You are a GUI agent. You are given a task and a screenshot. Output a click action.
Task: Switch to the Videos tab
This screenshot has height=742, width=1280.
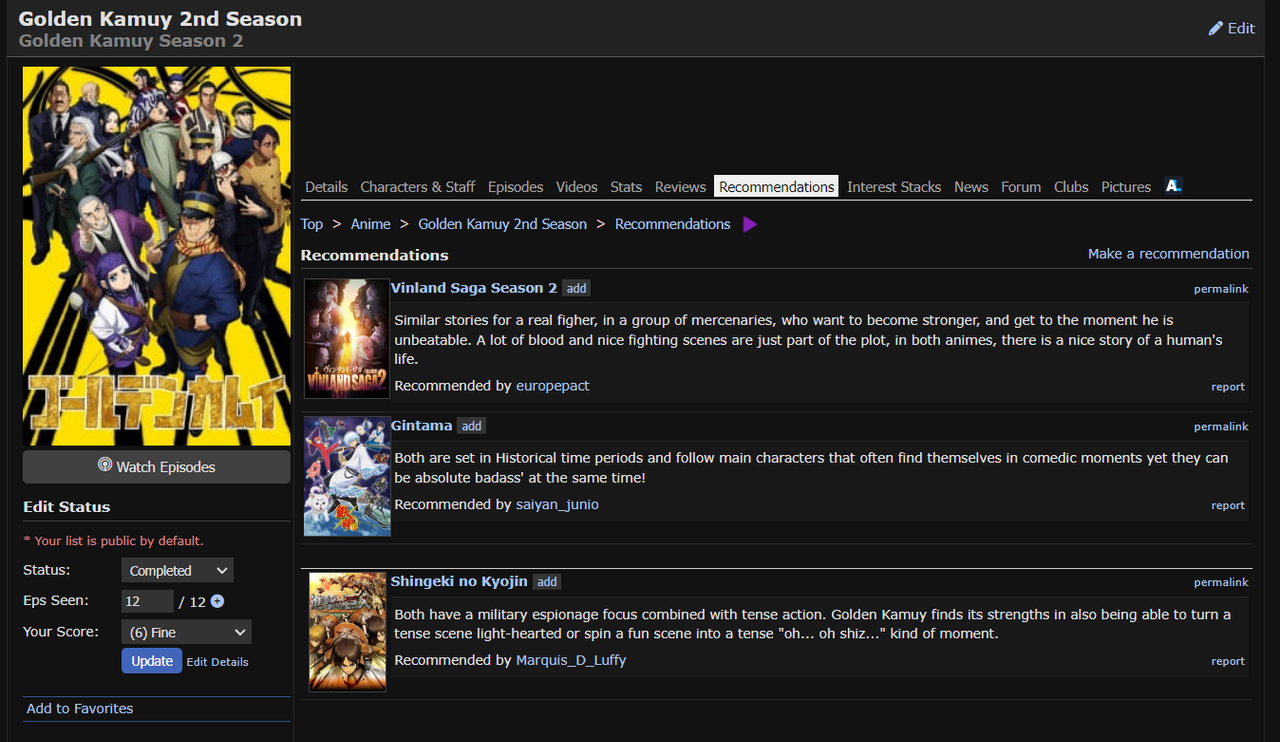[577, 187]
